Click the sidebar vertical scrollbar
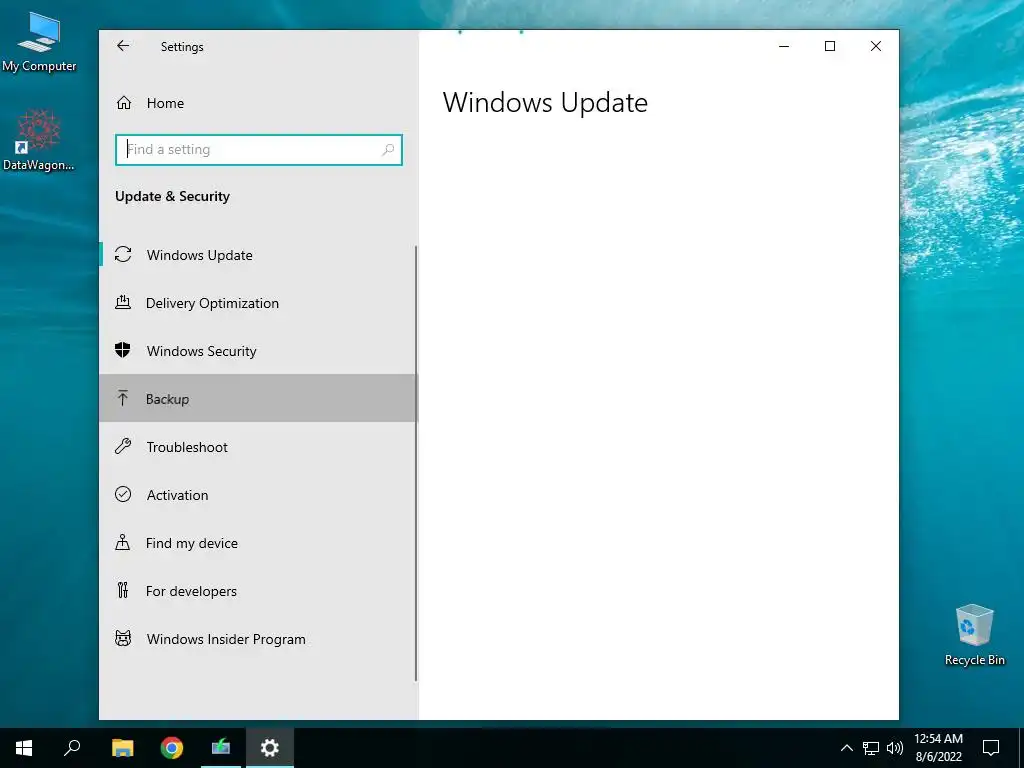Image resolution: width=1024 pixels, height=768 pixels. [x=416, y=464]
